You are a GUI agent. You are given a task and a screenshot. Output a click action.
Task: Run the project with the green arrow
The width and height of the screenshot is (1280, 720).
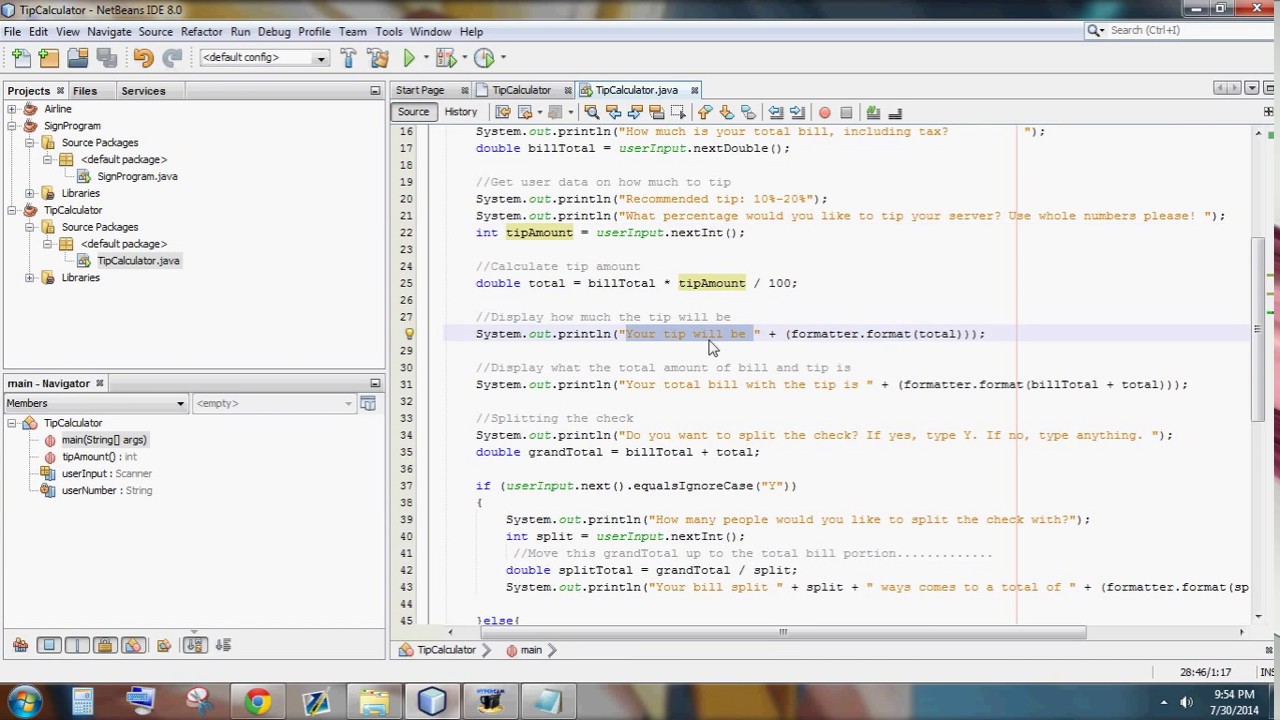tap(409, 58)
